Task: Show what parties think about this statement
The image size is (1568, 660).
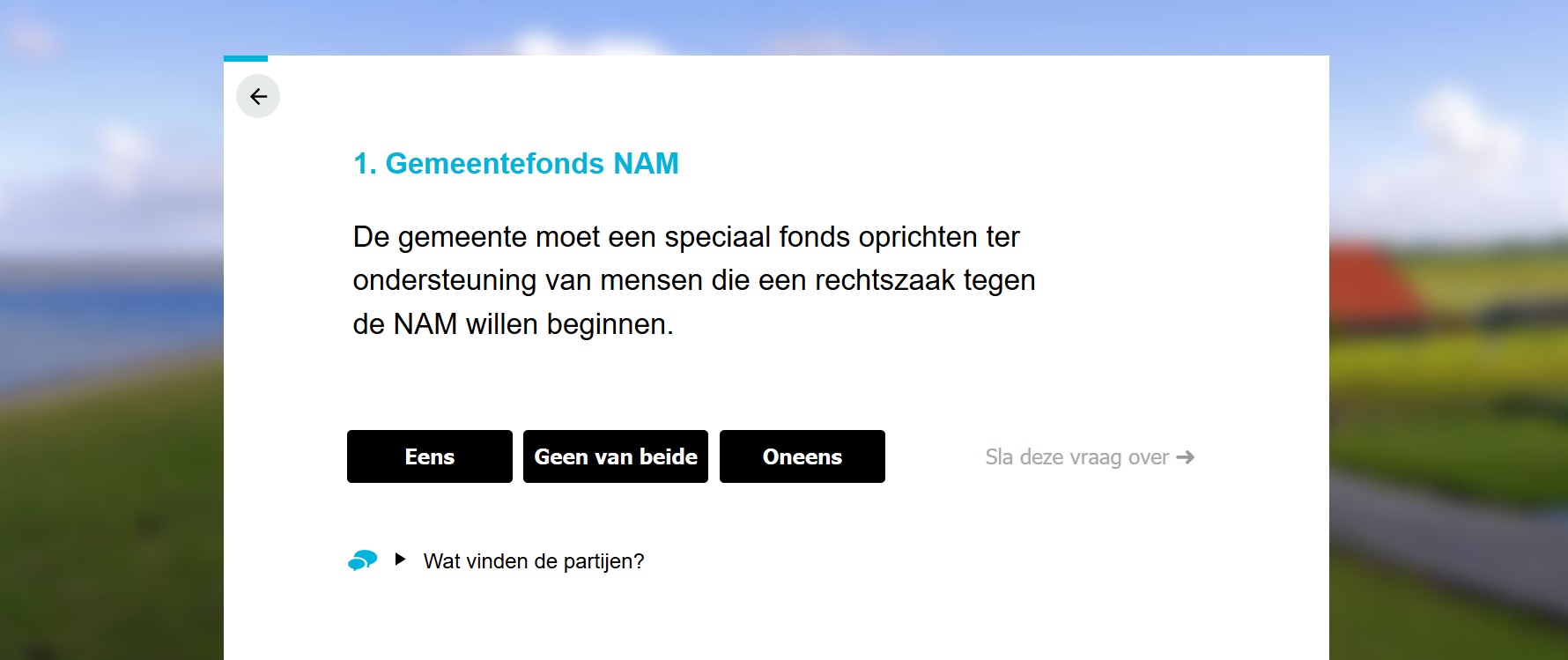Action: click(x=535, y=560)
